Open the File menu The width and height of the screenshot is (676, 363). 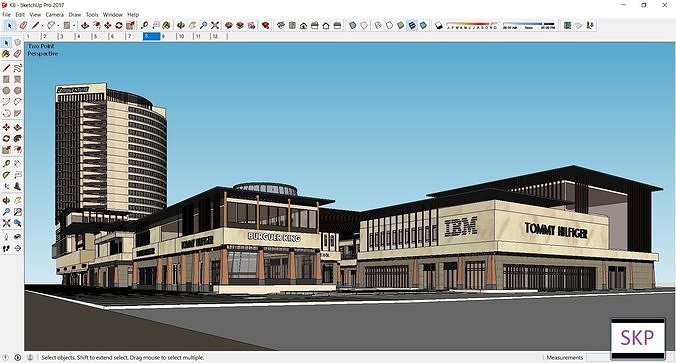[x=6, y=14]
